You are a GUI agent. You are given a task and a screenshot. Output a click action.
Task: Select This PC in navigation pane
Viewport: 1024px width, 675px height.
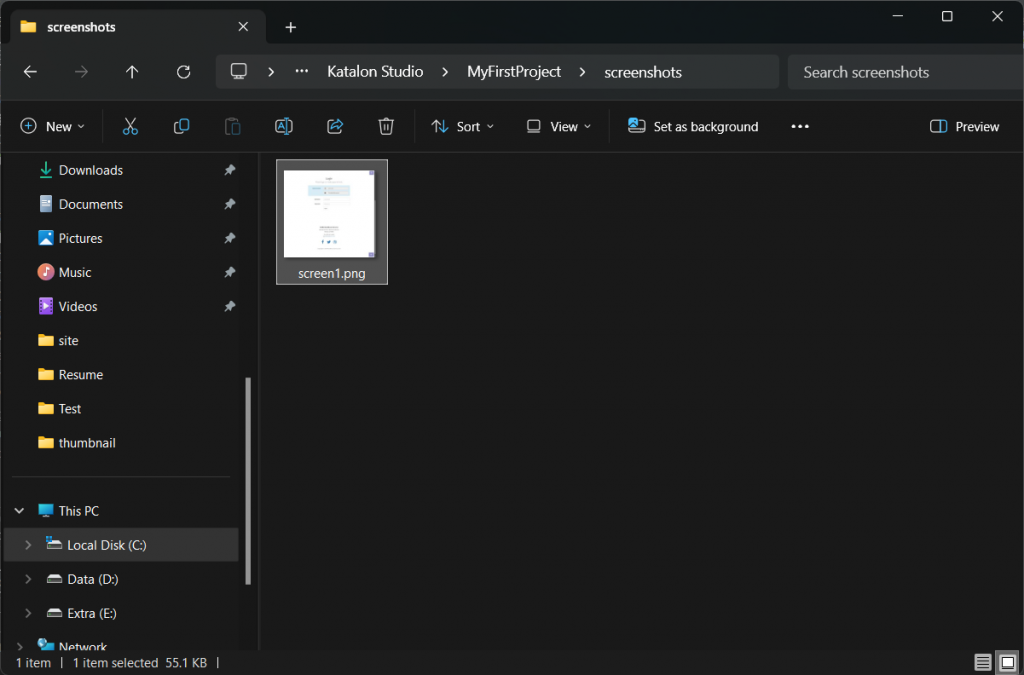[78, 510]
